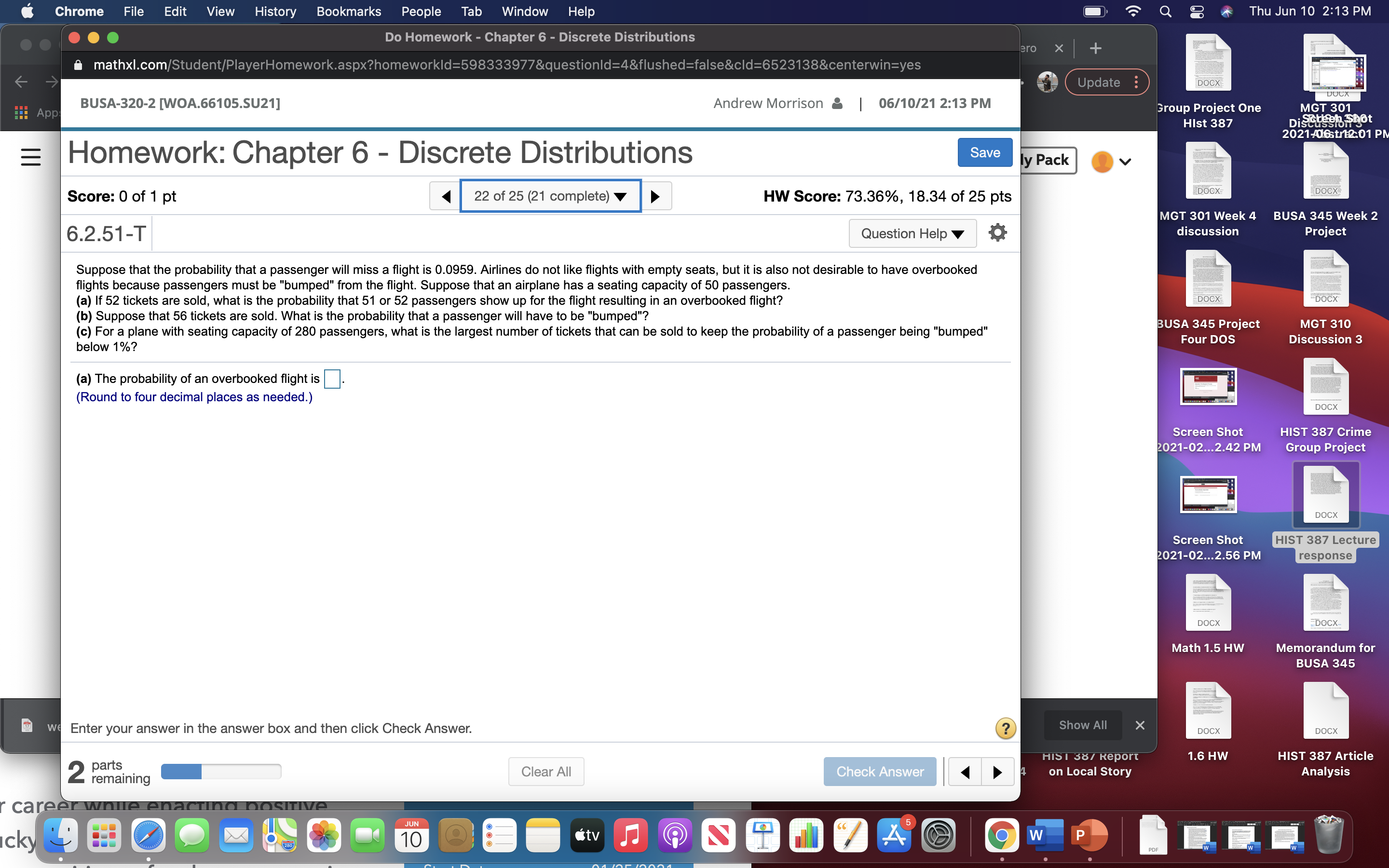The image size is (1389, 868).
Task: Click the yellow help question mark icon
Action: 1005,728
